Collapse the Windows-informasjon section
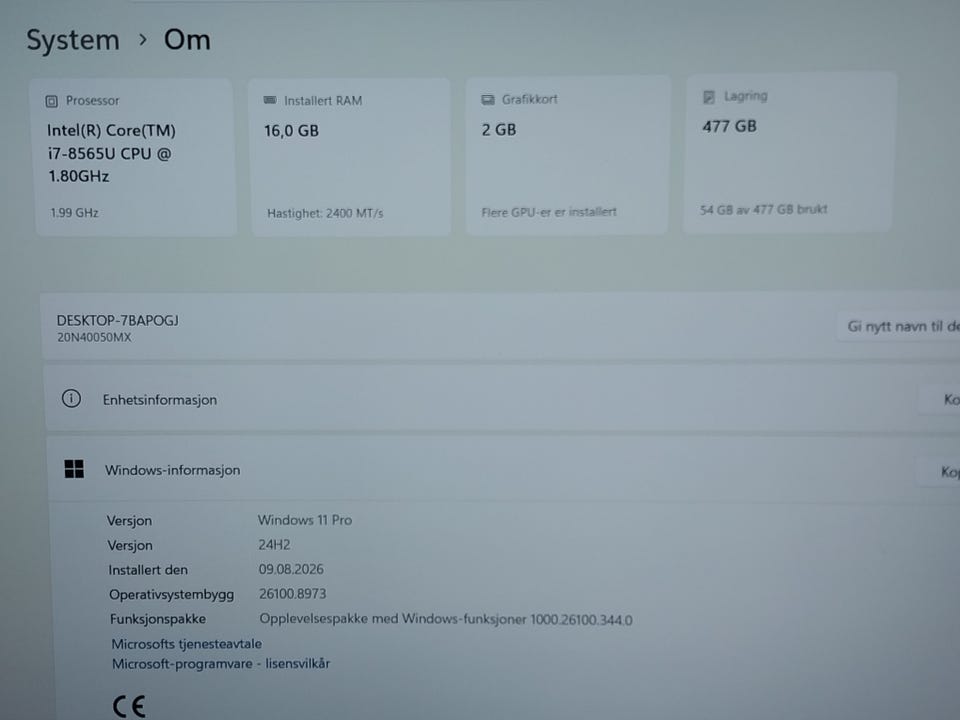The height and width of the screenshot is (720, 960). [x=503, y=470]
